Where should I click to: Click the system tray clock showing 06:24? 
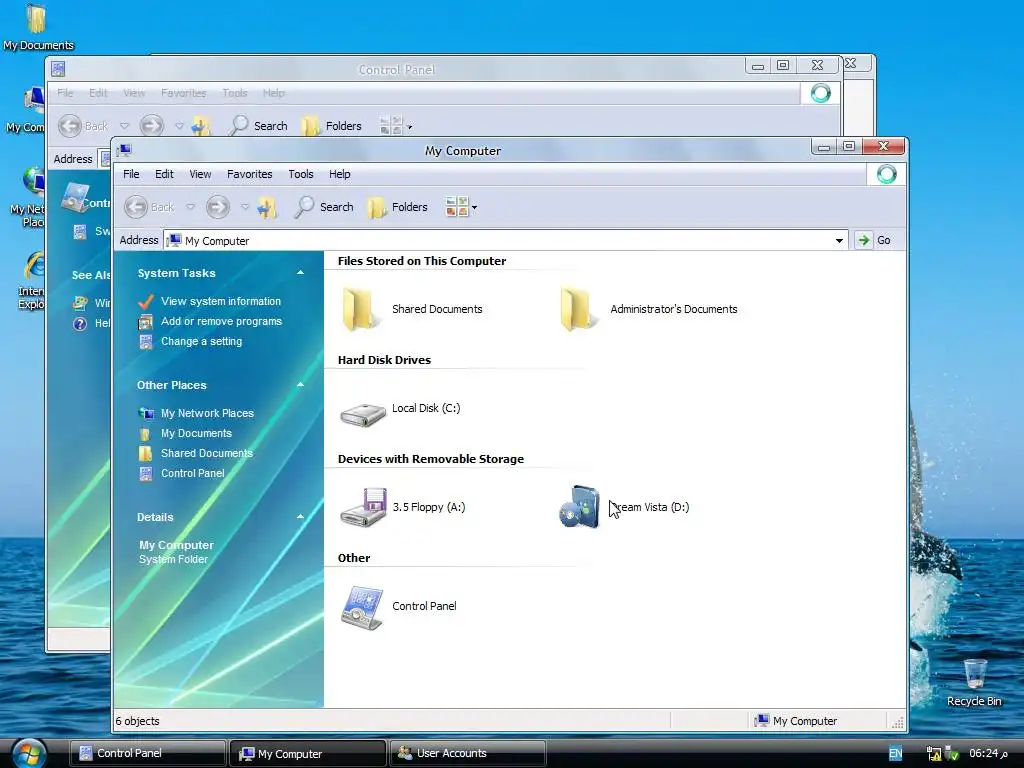coord(988,754)
